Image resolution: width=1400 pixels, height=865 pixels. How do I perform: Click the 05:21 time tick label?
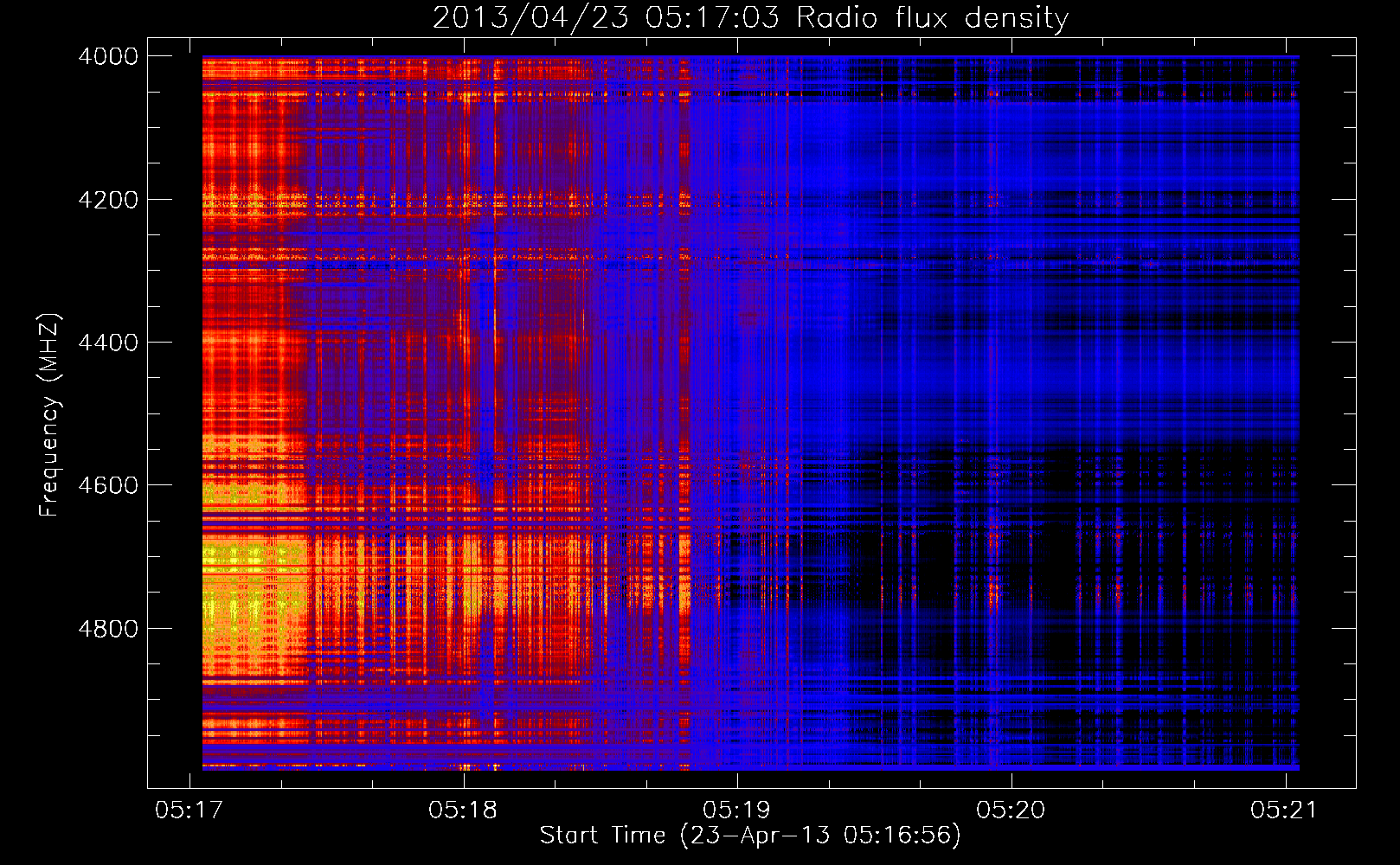click(x=1284, y=810)
